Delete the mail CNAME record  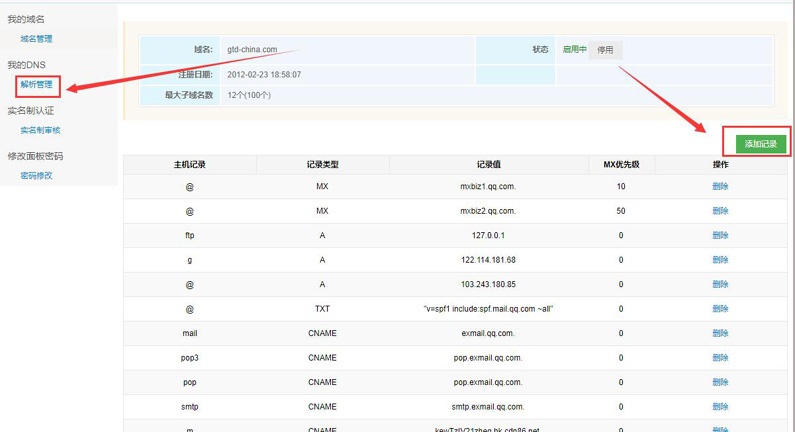720,333
